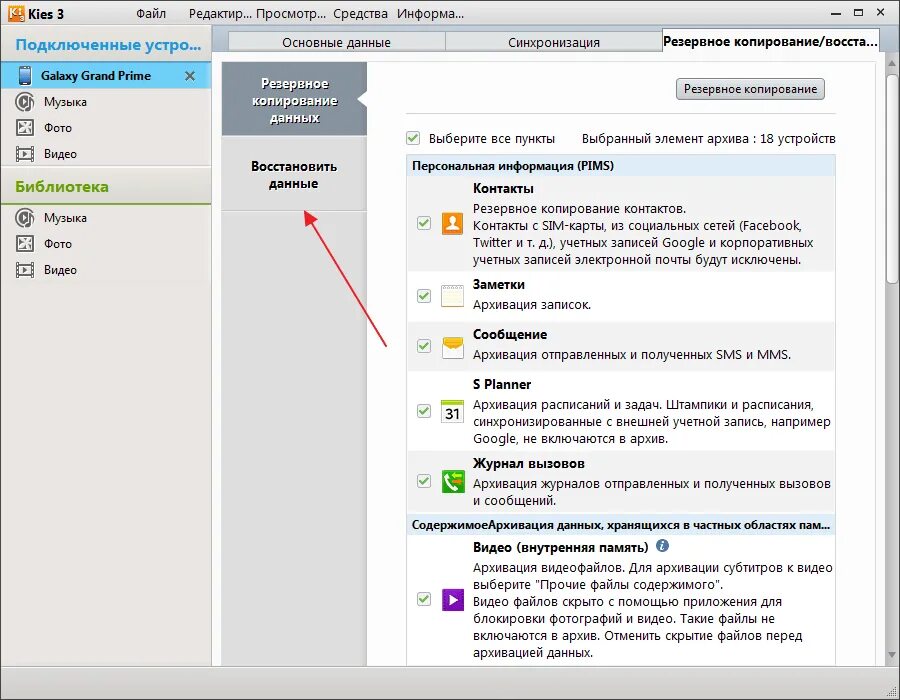Screen dimensions: 900x700
Task: Click the green Журнал вызовов phone icon
Action: [x=452, y=481]
